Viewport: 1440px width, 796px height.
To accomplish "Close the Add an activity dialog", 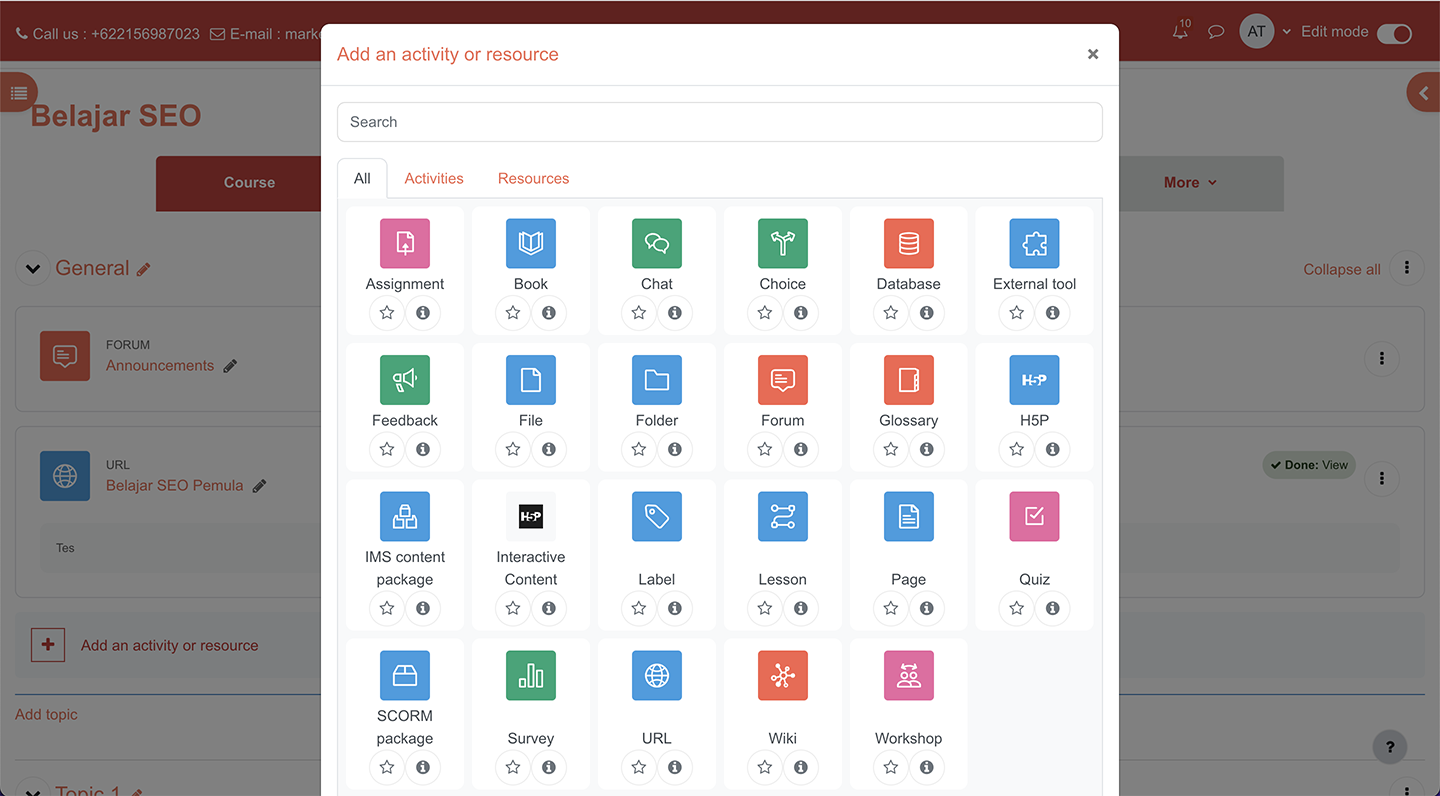I will point(1093,54).
